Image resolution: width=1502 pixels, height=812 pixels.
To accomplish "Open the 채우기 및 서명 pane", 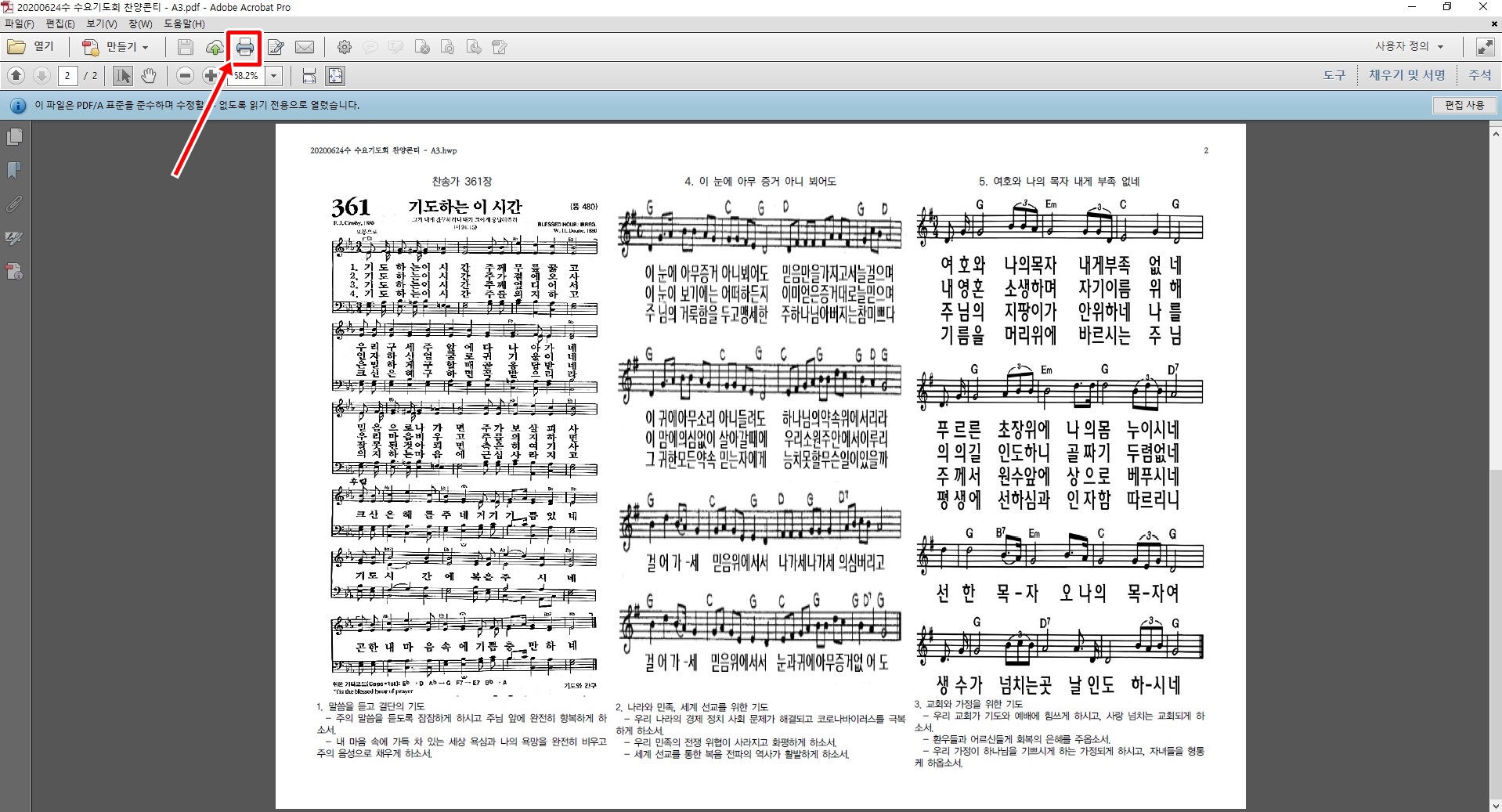I will click(1407, 75).
